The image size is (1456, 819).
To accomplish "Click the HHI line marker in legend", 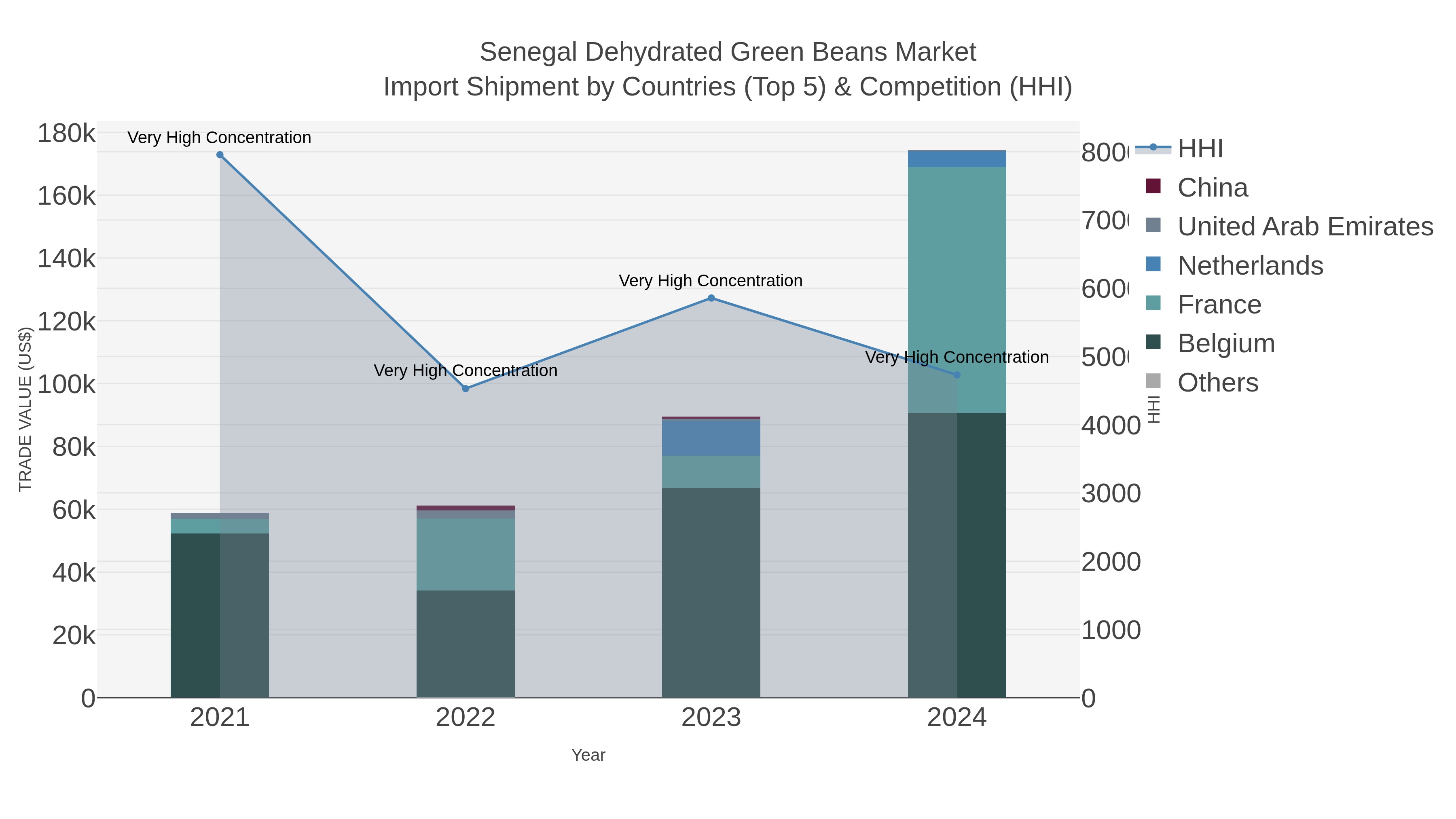I will 1153,148.
